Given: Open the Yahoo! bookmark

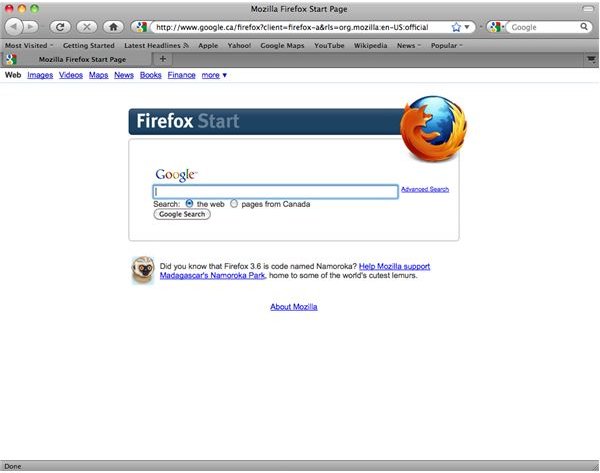Looking at the screenshot, I should point(239,45).
